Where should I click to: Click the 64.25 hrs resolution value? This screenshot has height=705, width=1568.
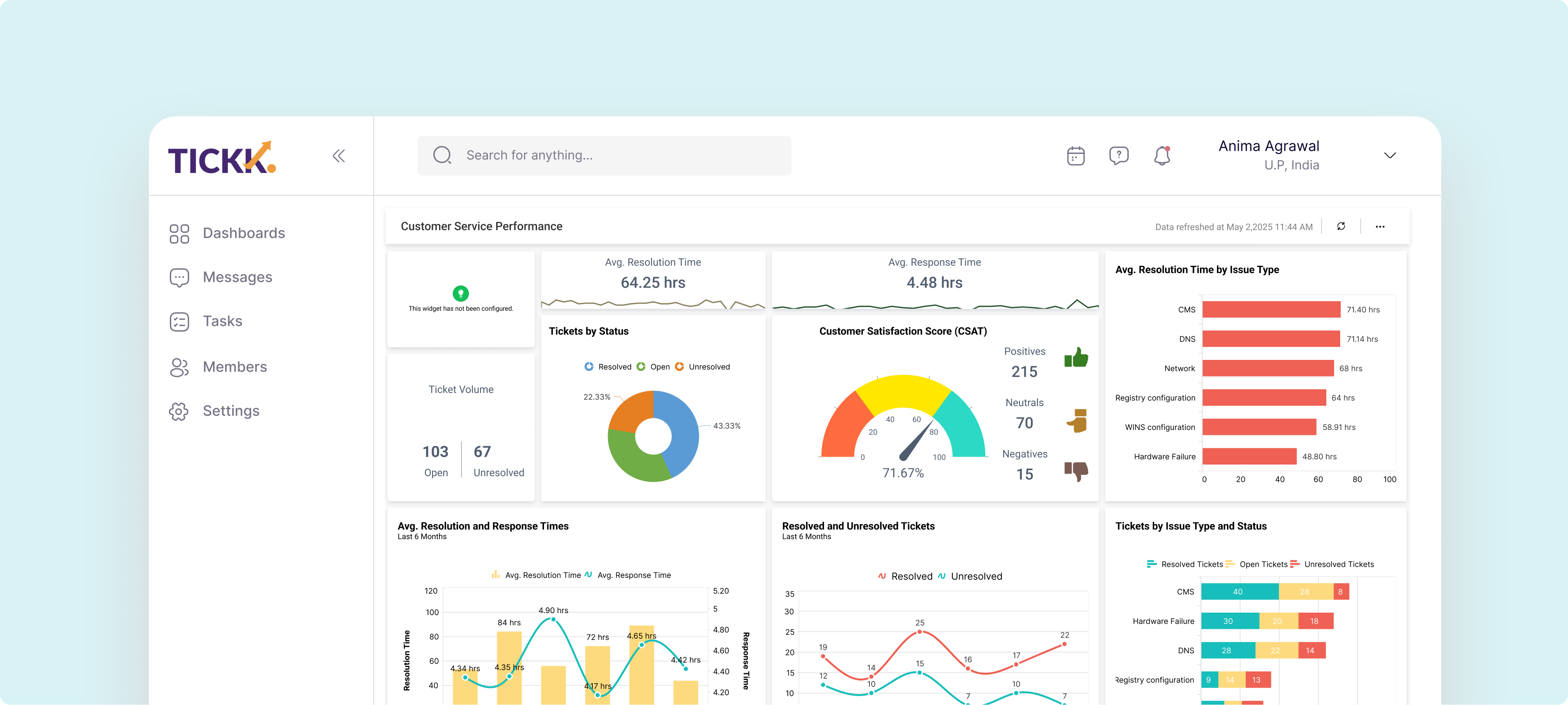tap(652, 282)
